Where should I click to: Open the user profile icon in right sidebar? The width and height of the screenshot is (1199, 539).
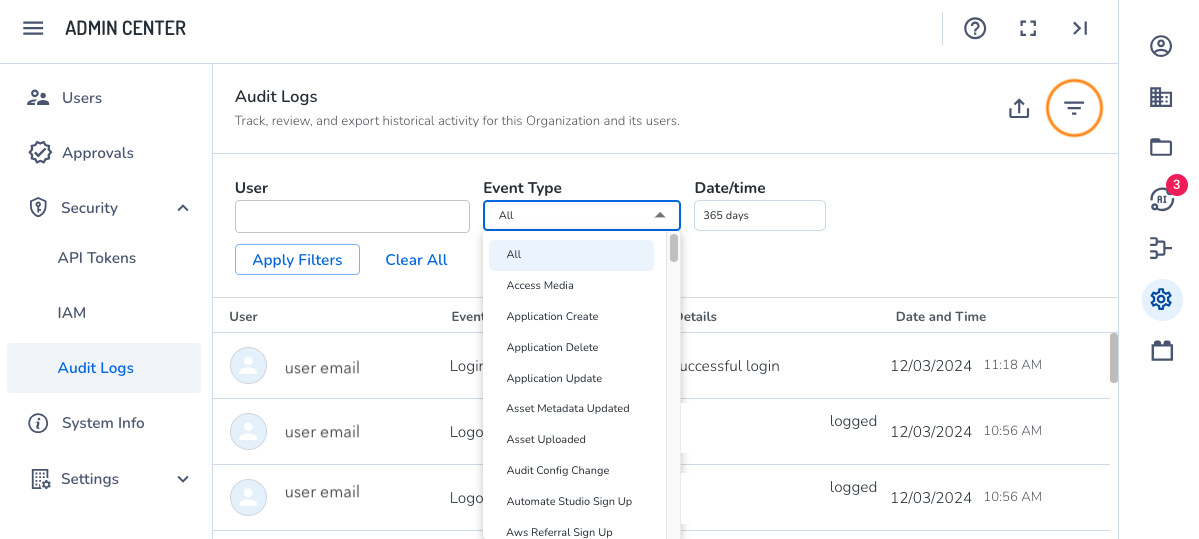point(1160,46)
